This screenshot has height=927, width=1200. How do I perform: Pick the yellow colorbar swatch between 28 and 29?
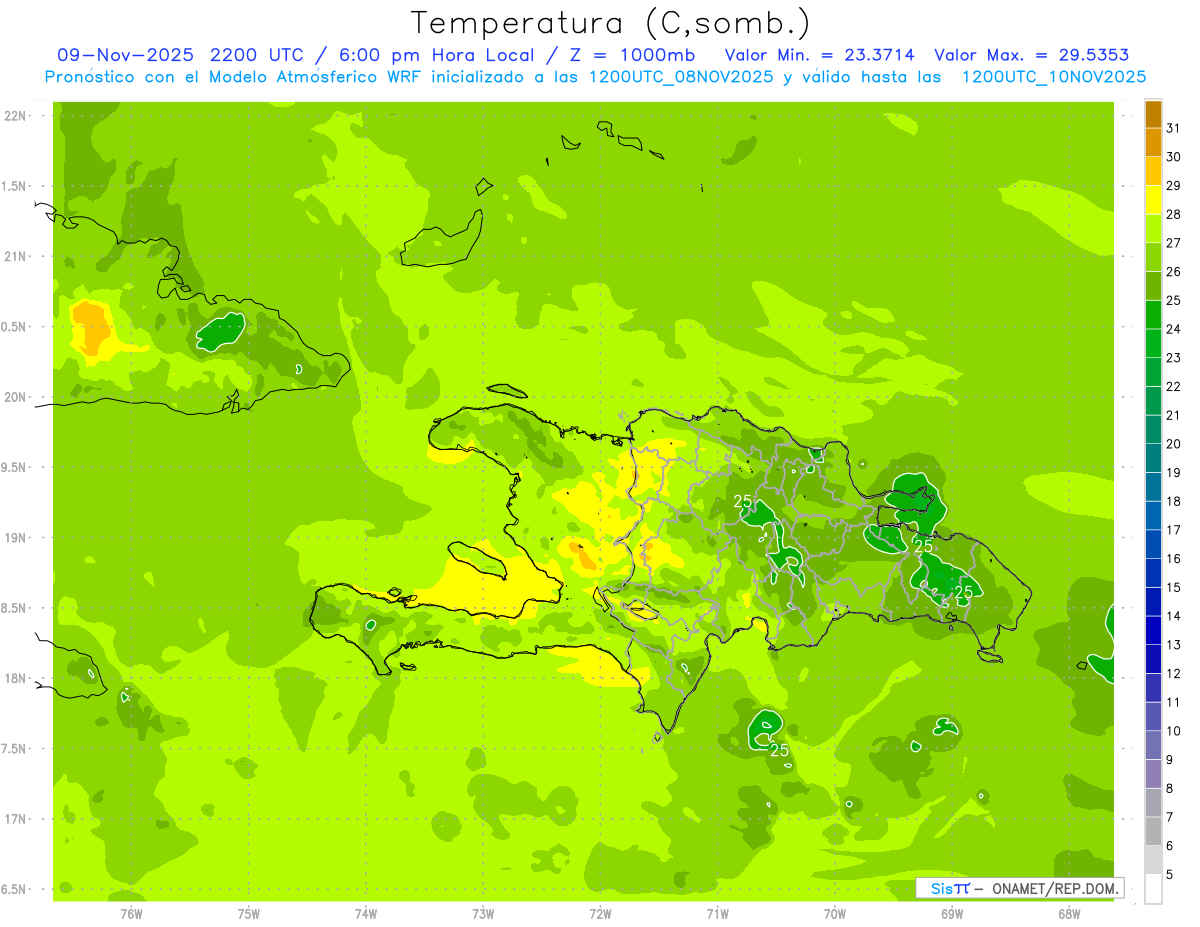pyautogui.click(x=1153, y=200)
